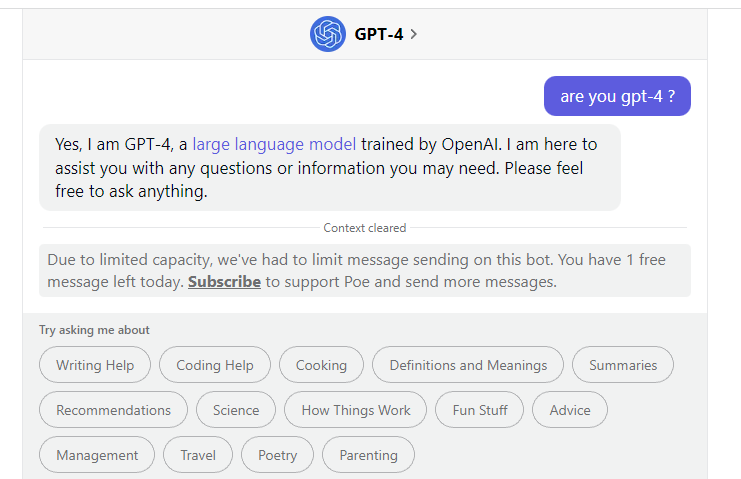Pick Definitions and Meanings chip
The width and height of the screenshot is (741, 479).
[468, 365]
